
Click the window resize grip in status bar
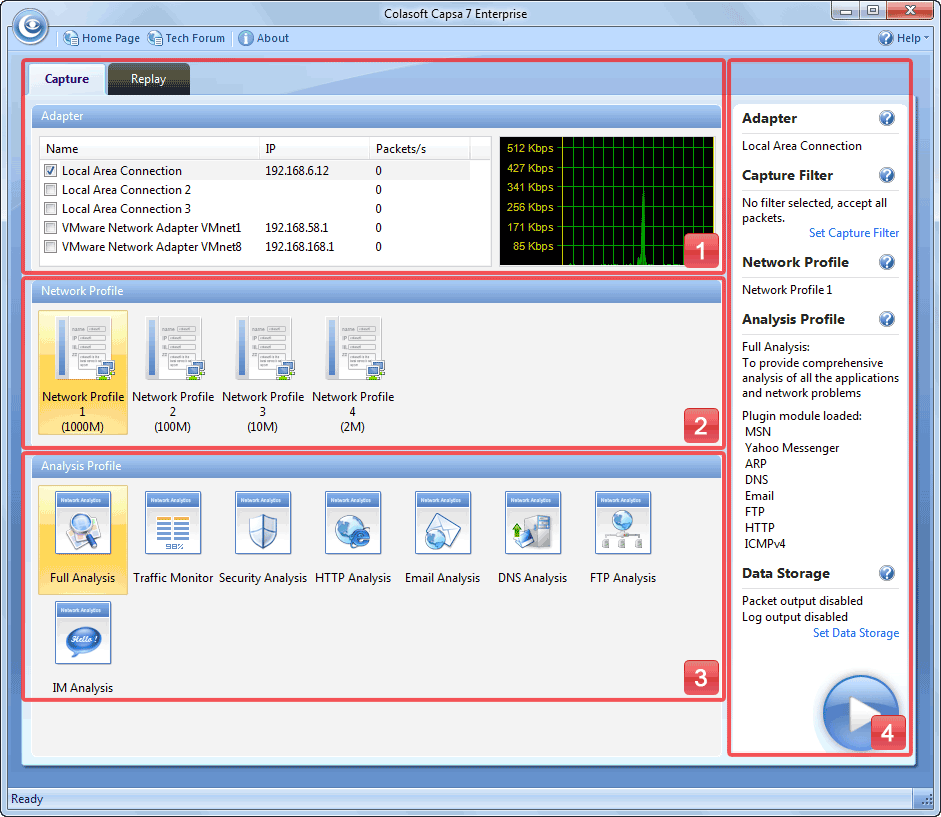(x=925, y=800)
